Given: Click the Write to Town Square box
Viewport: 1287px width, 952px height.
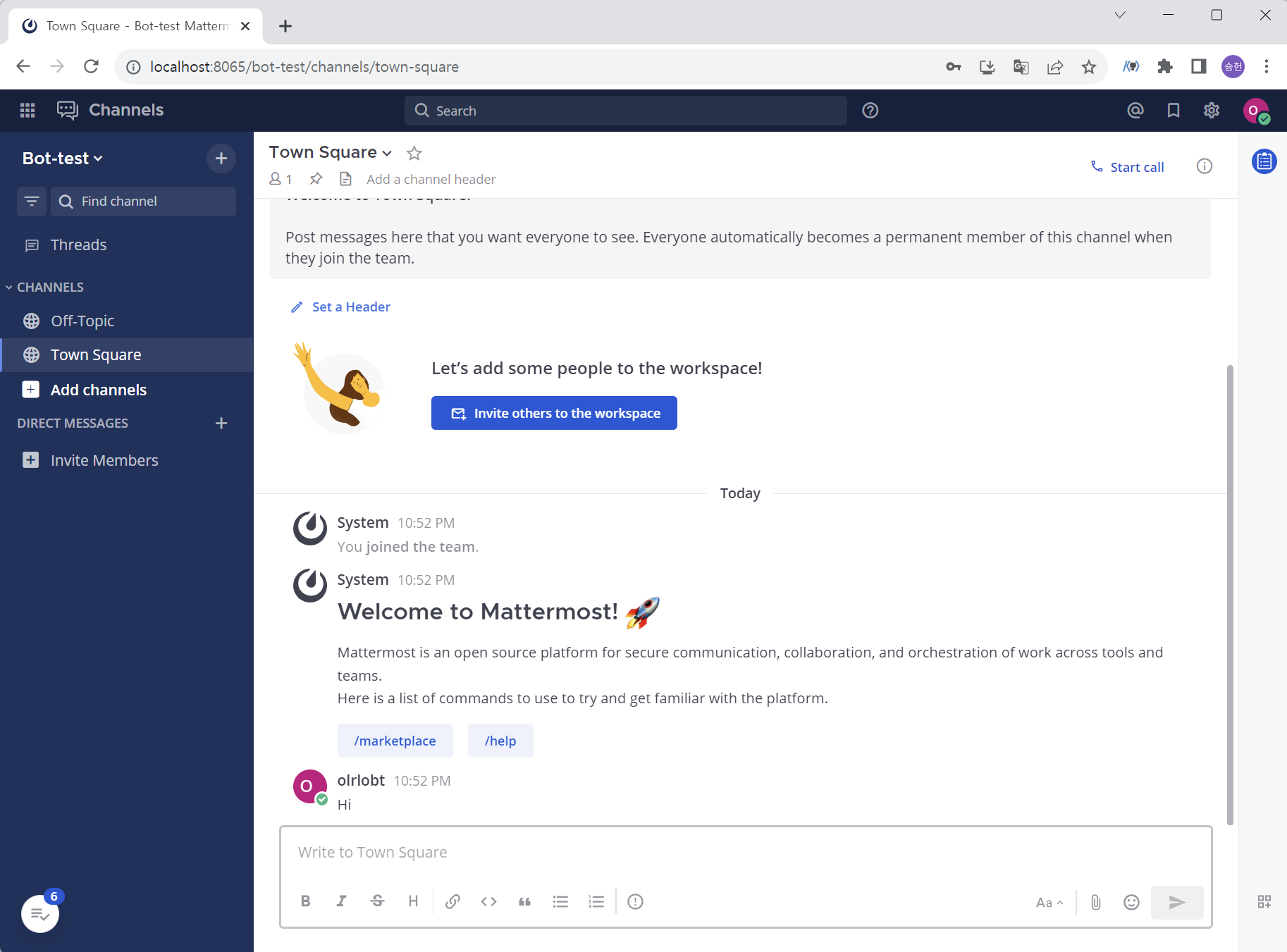Looking at the screenshot, I should tap(746, 852).
